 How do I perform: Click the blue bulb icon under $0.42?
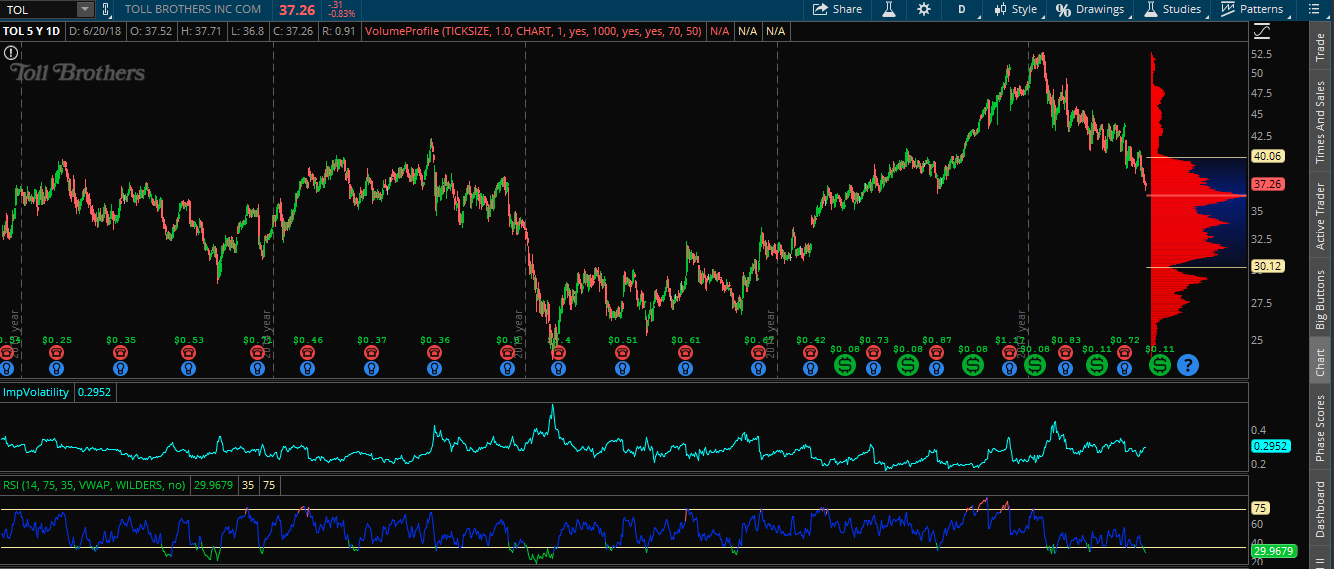pos(810,368)
